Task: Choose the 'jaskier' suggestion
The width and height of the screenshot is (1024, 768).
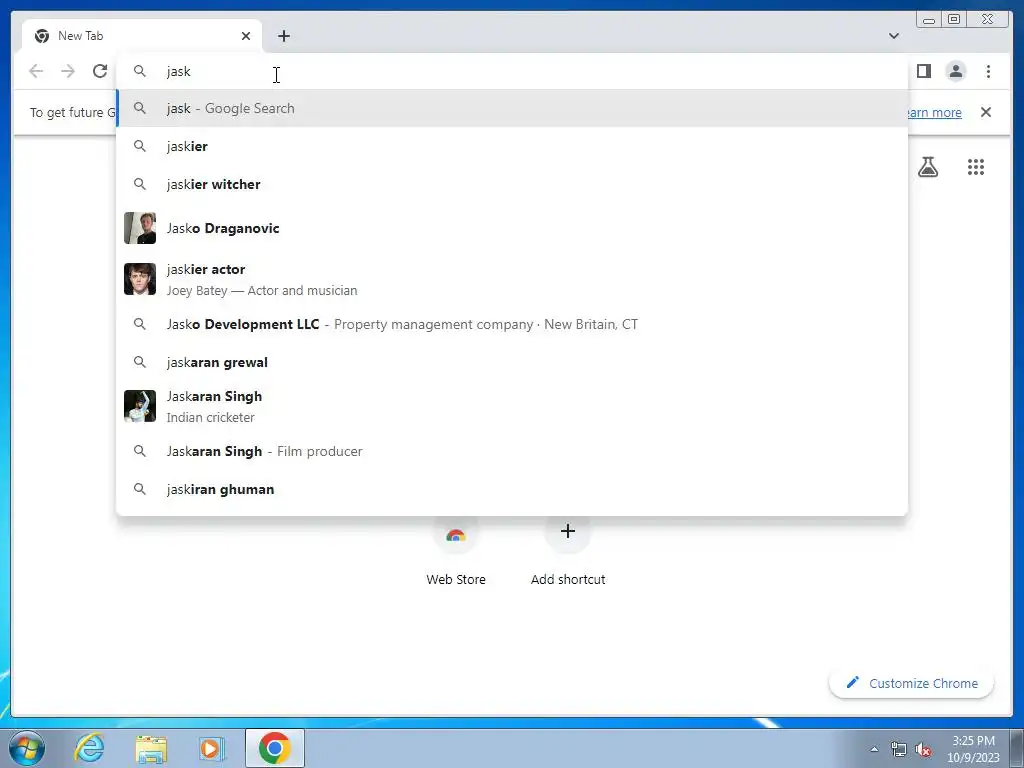Action: (512, 146)
